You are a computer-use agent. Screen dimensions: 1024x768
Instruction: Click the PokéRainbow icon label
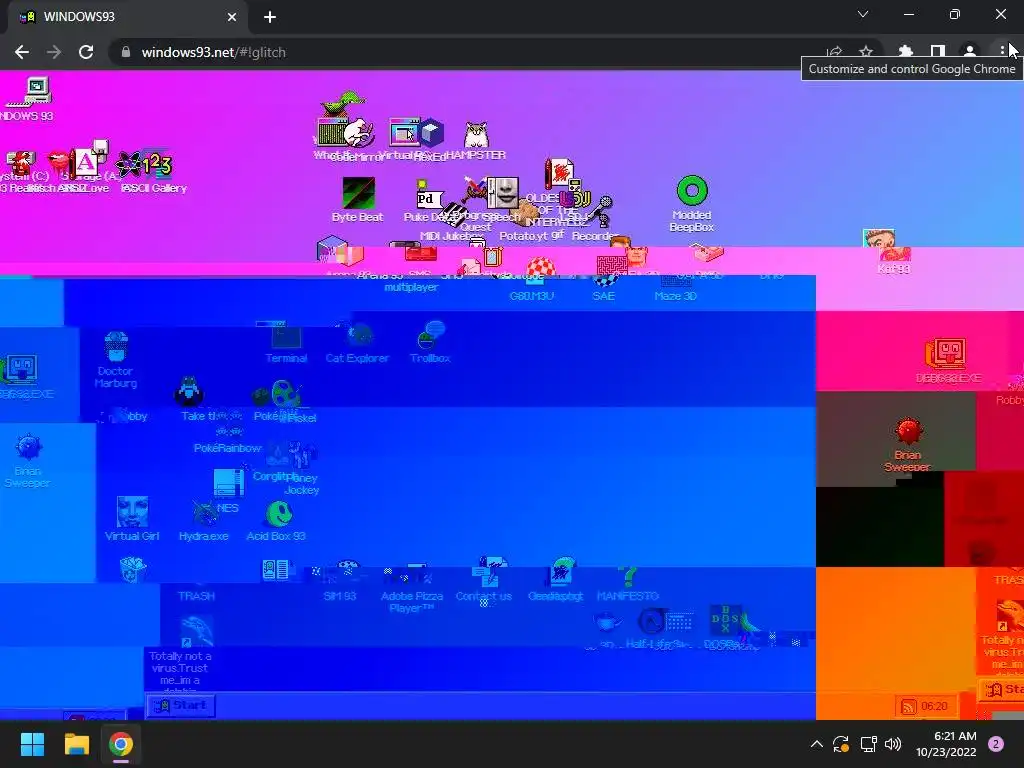click(227, 448)
